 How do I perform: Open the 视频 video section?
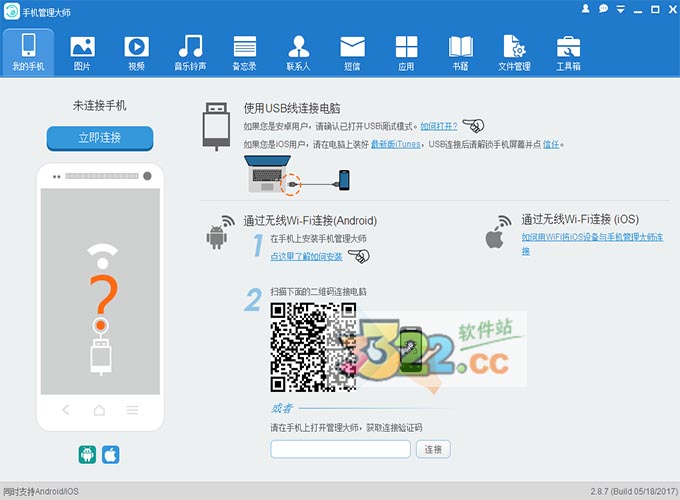tap(136, 52)
